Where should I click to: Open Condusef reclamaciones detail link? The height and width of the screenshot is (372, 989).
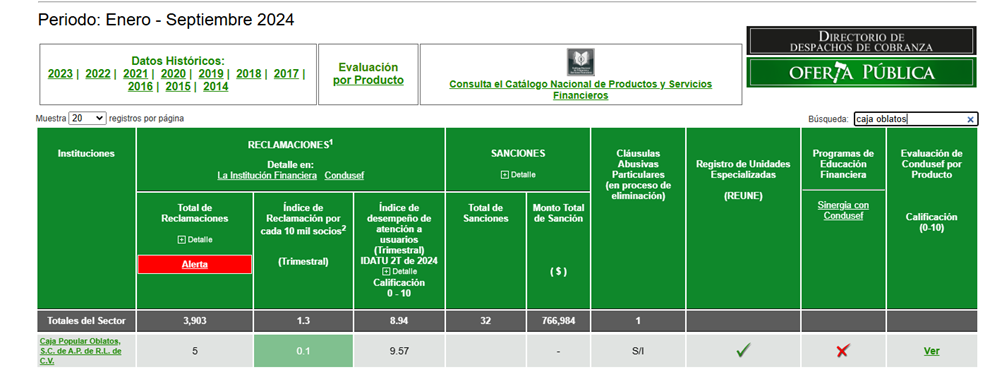(344, 176)
